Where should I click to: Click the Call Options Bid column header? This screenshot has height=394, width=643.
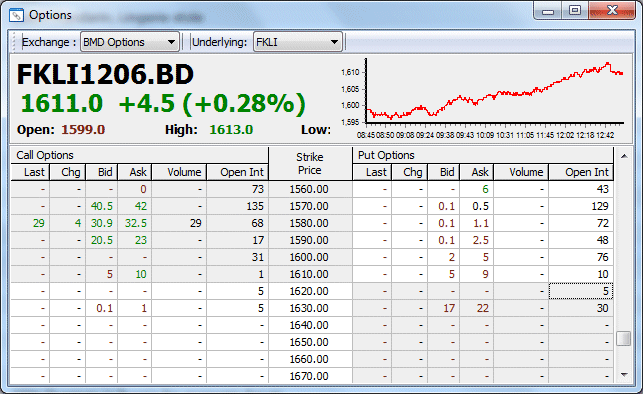pyautogui.click(x=102, y=172)
